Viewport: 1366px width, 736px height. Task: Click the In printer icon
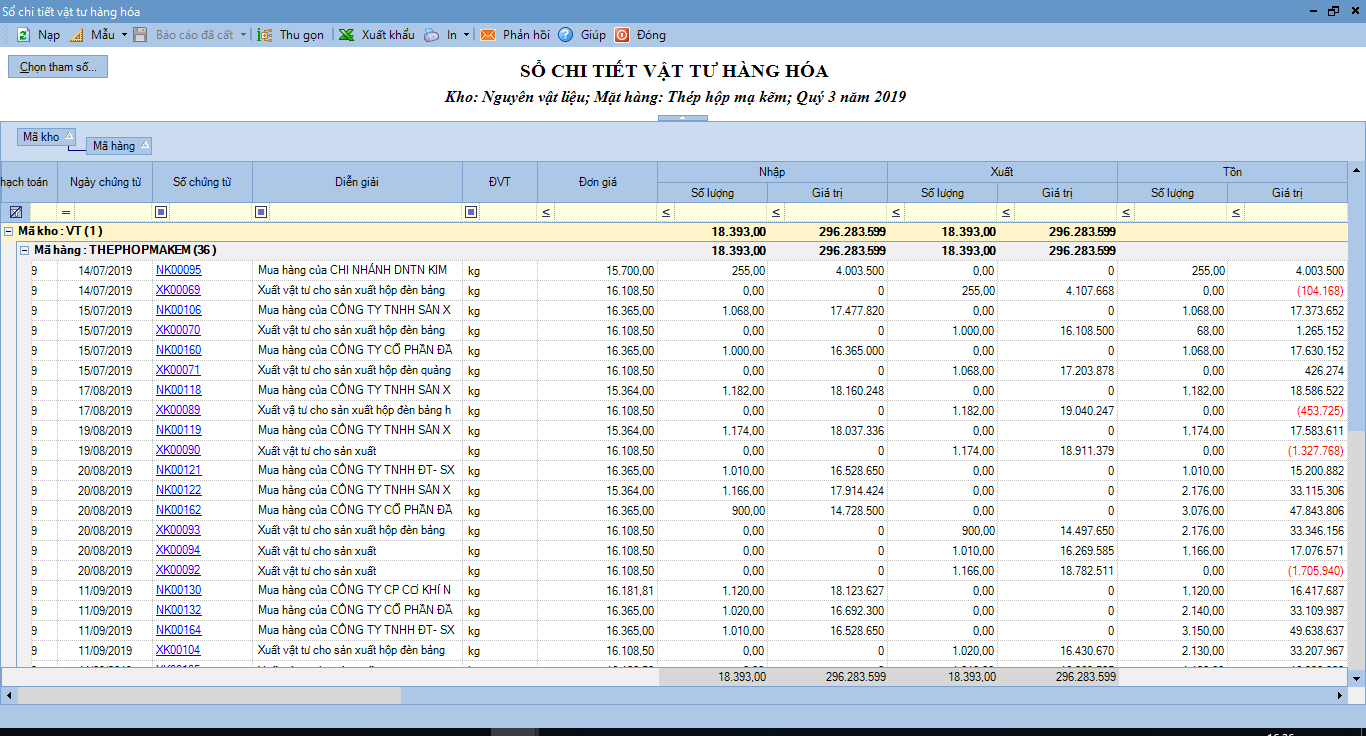click(x=431, y=35)
